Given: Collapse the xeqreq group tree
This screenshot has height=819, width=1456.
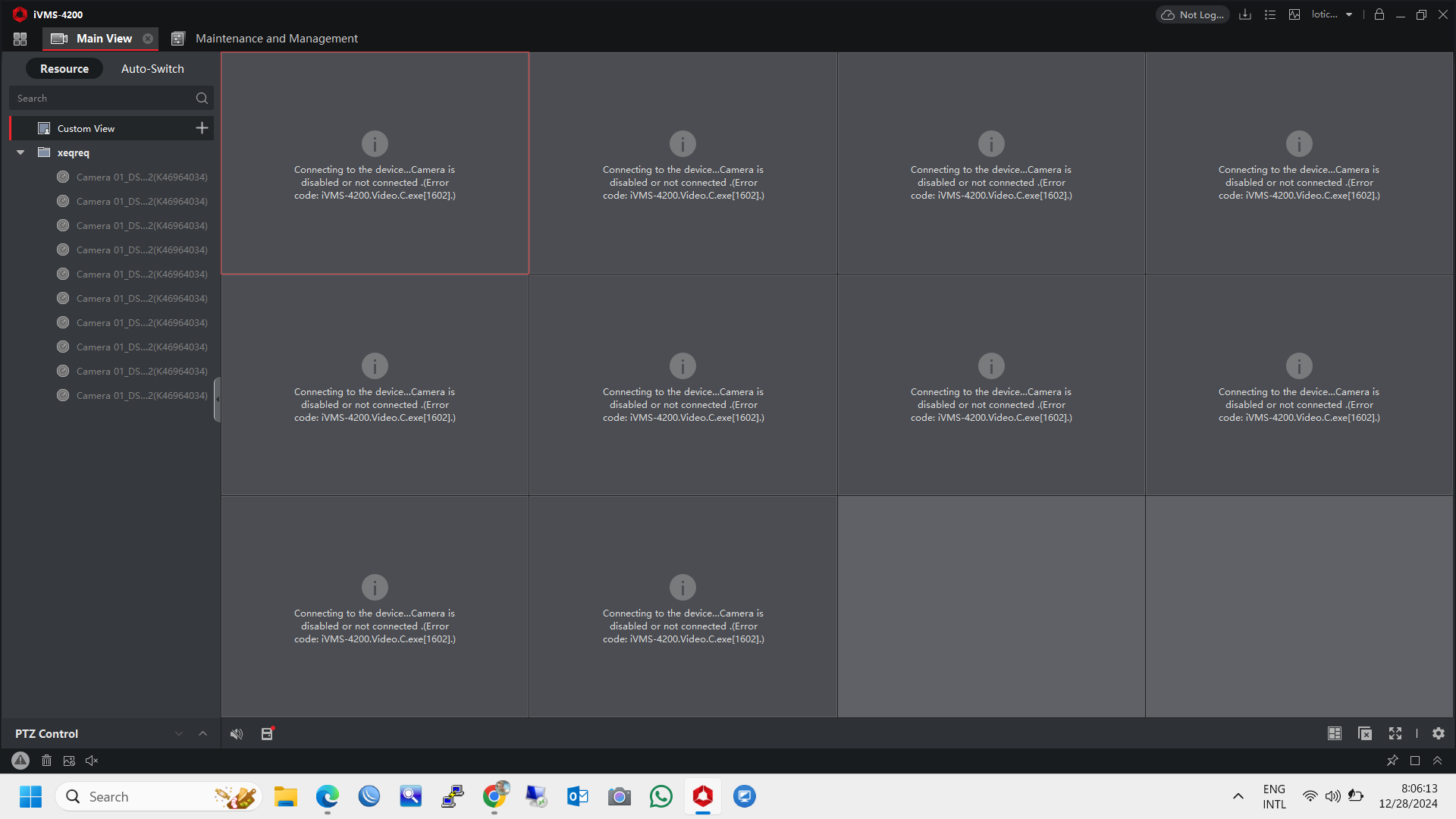Looking at the screenshot, I should pyautogui.click(x=20, y=152).
